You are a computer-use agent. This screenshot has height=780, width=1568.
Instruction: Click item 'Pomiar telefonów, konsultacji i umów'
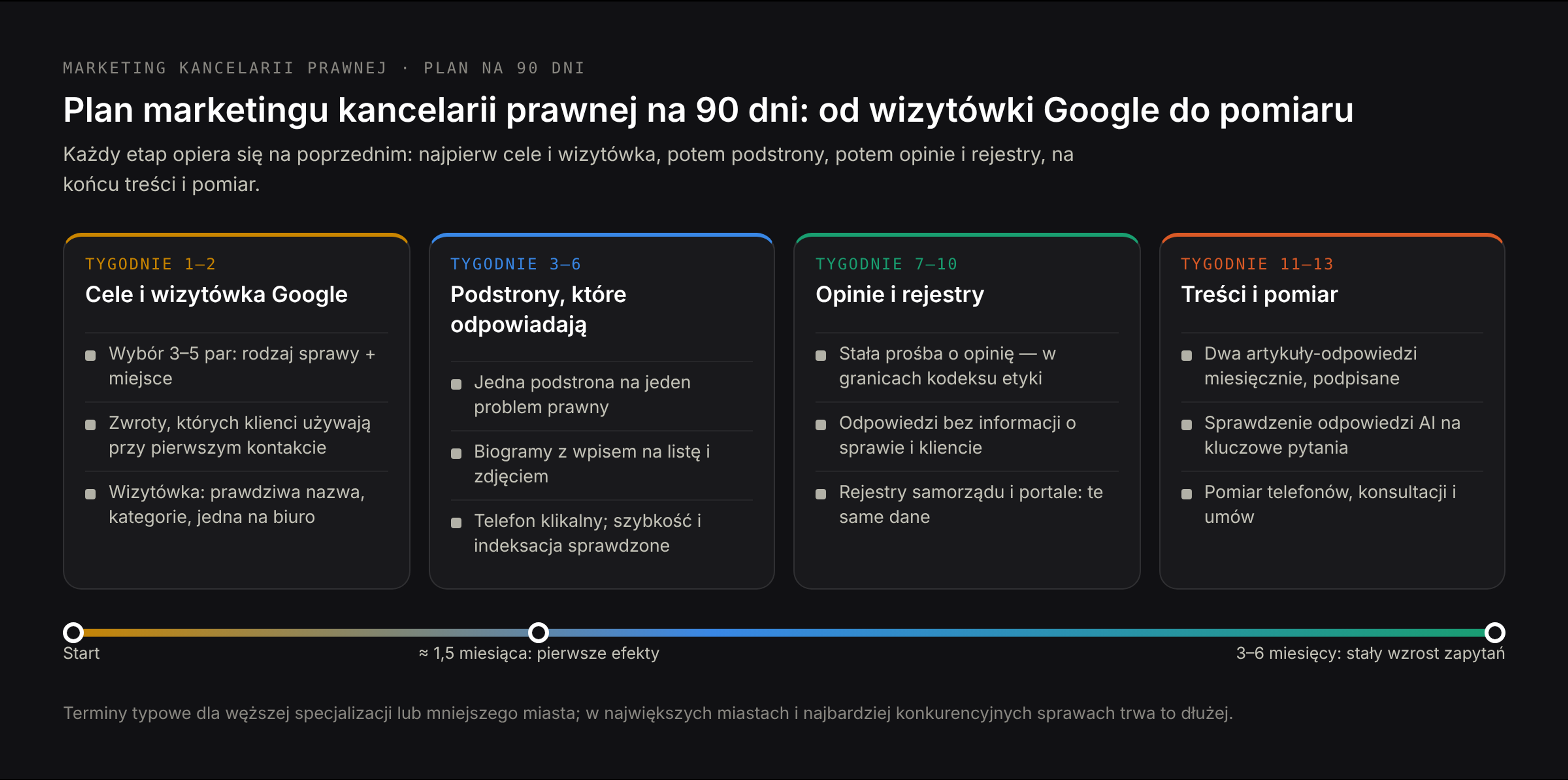(1330, 504)
